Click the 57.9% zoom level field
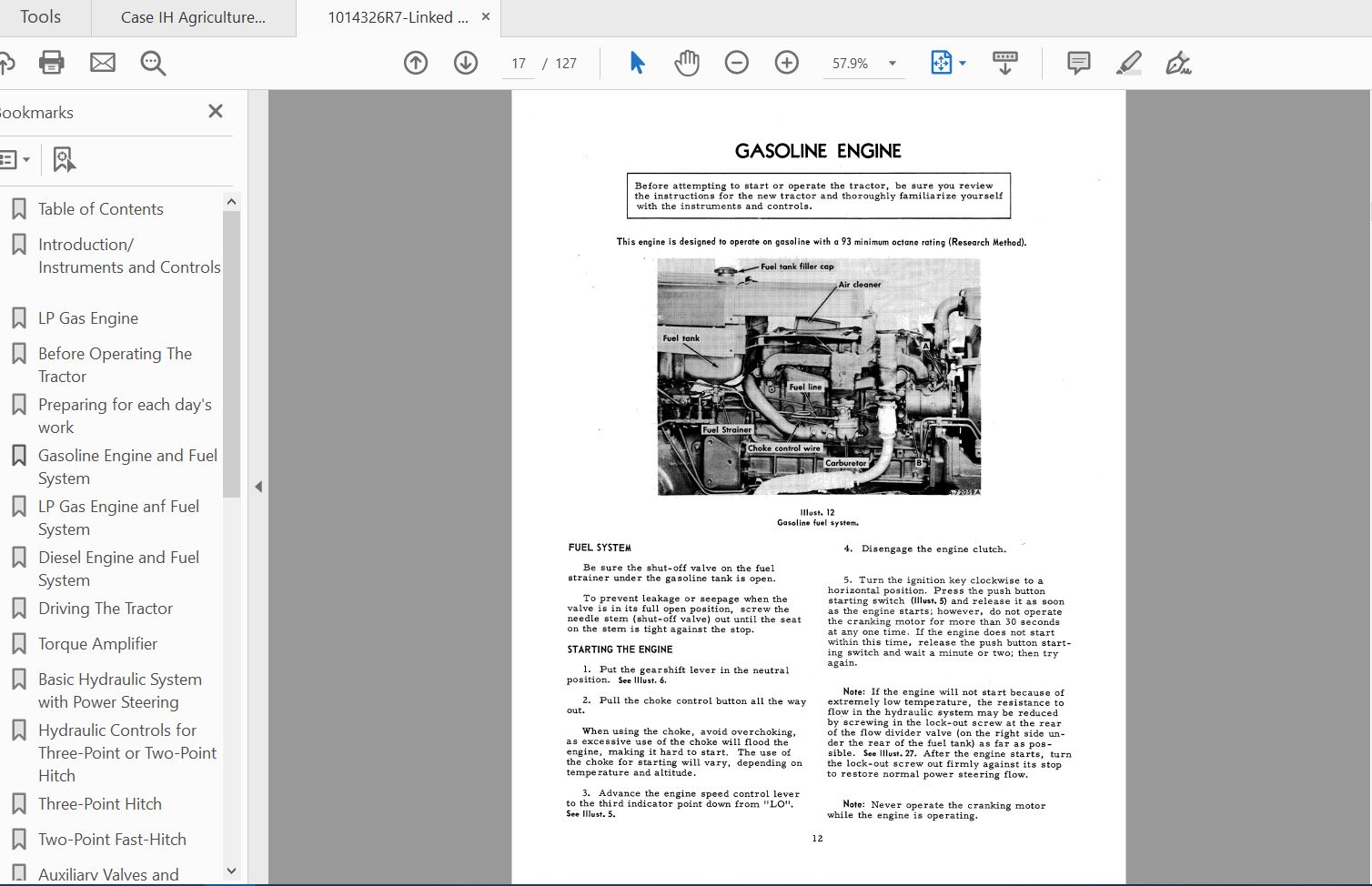The width and height of the screenshot is (1372, 886). click(851, 64)
